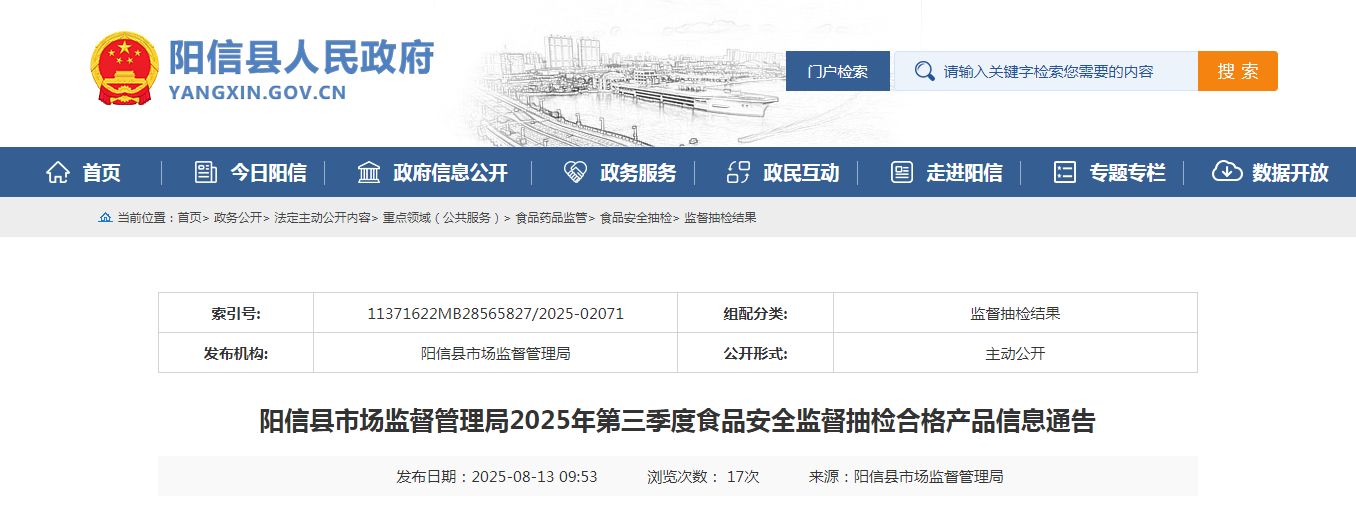Click the 门户检索 button
The width and height of the screenshot is (1356, 517).
[x=838, y=71]
